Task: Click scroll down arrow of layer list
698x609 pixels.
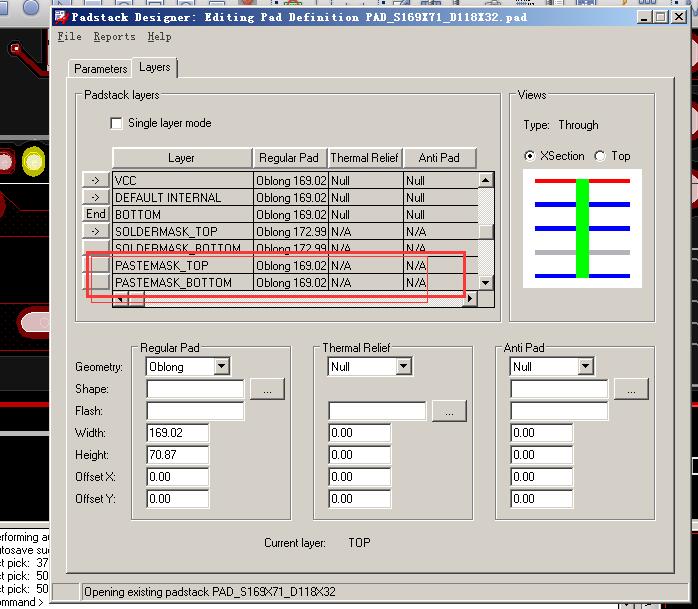Action: (485, 282)
